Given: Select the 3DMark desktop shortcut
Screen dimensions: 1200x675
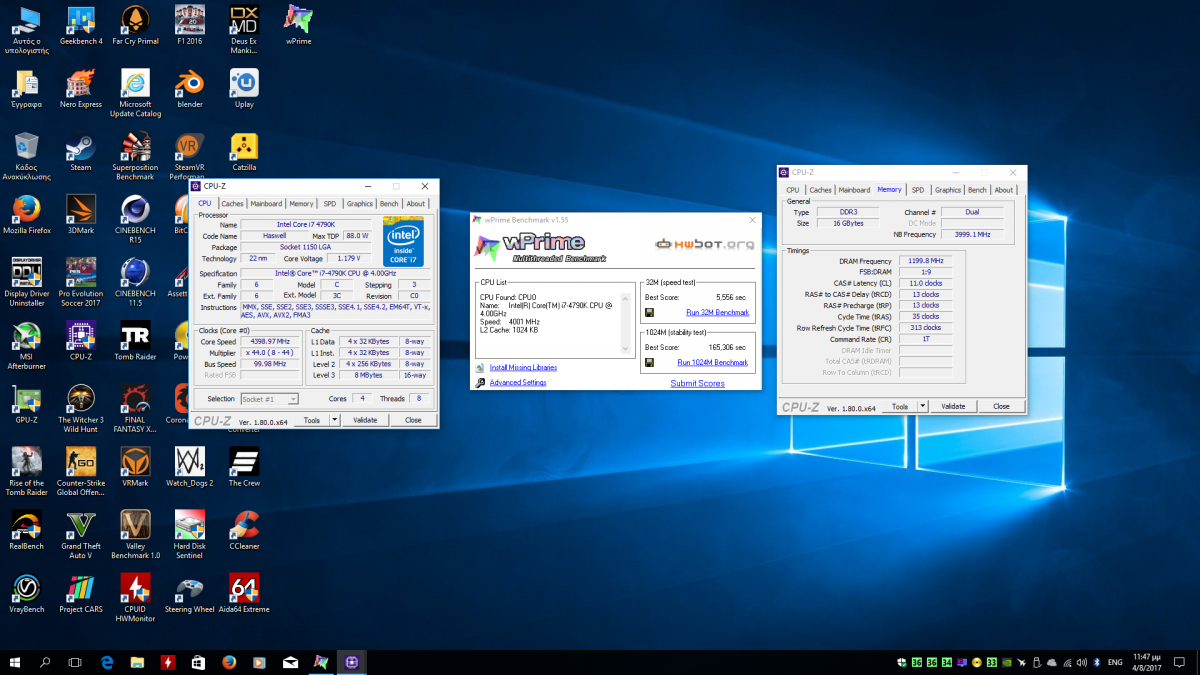Looking at the screenshot, I should [x=81, y=214].
